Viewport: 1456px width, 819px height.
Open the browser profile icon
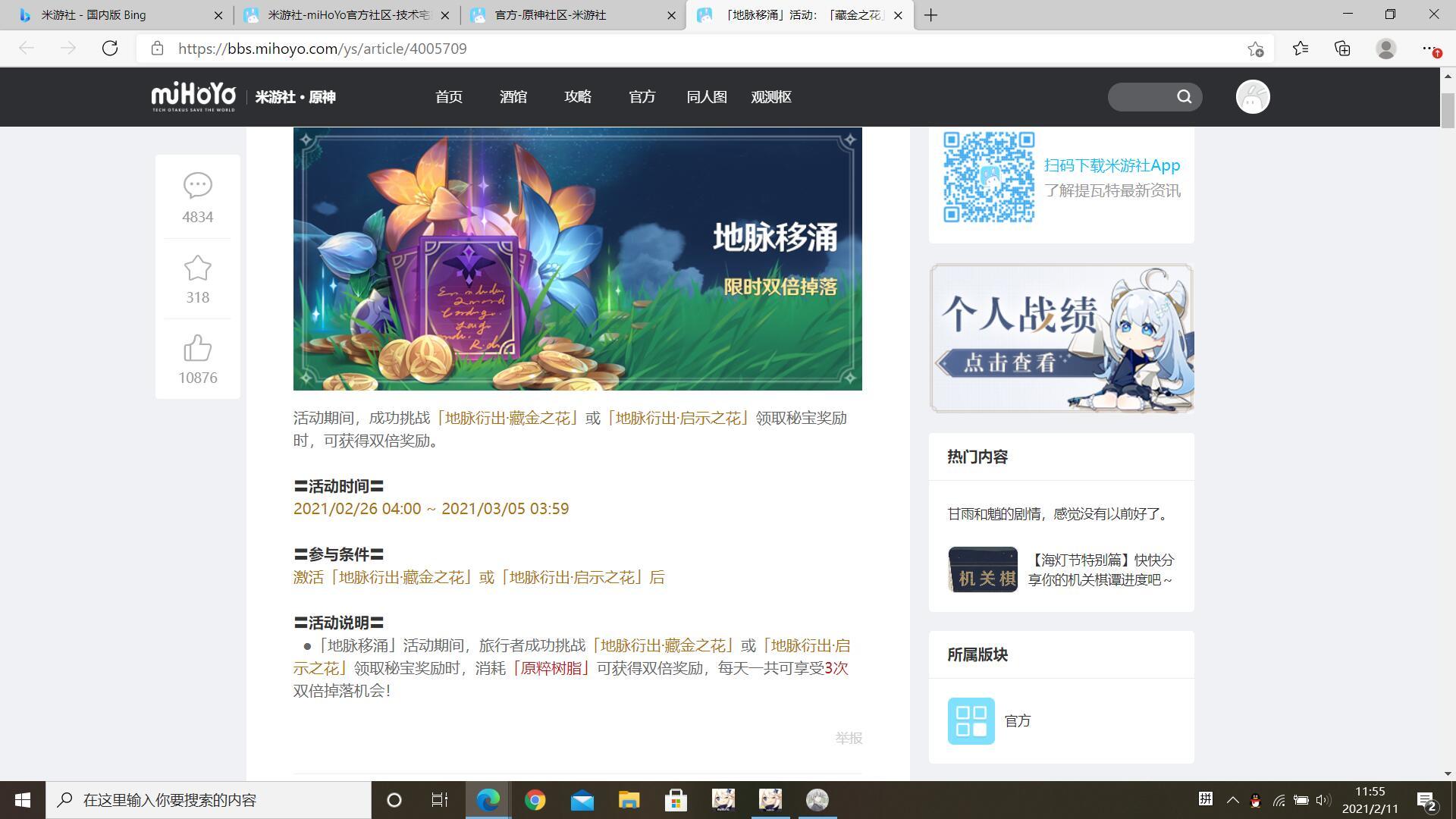coord(1386,49)
